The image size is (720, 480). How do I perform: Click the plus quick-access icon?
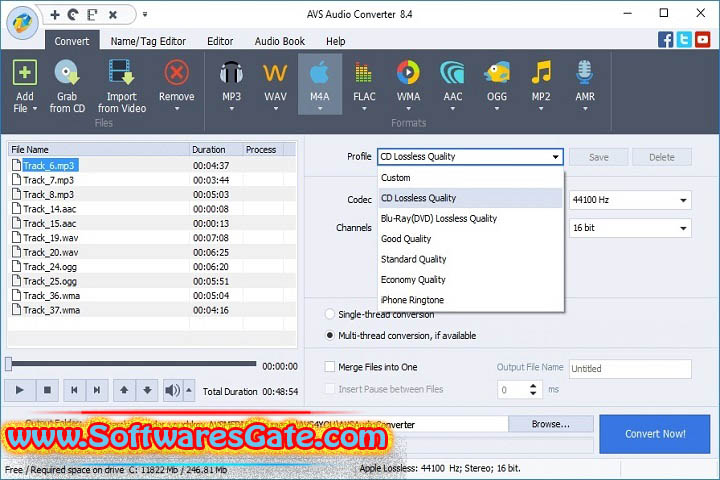click(x=55, y=15)
